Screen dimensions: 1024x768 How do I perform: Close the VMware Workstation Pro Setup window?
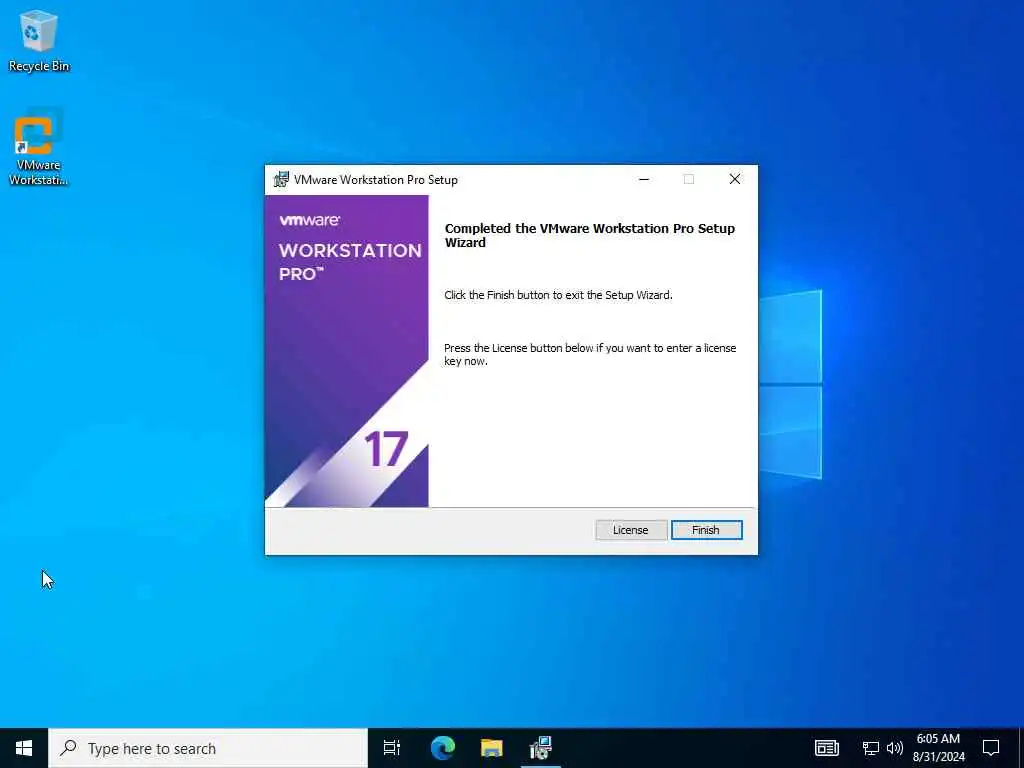(x=735, y=180)
